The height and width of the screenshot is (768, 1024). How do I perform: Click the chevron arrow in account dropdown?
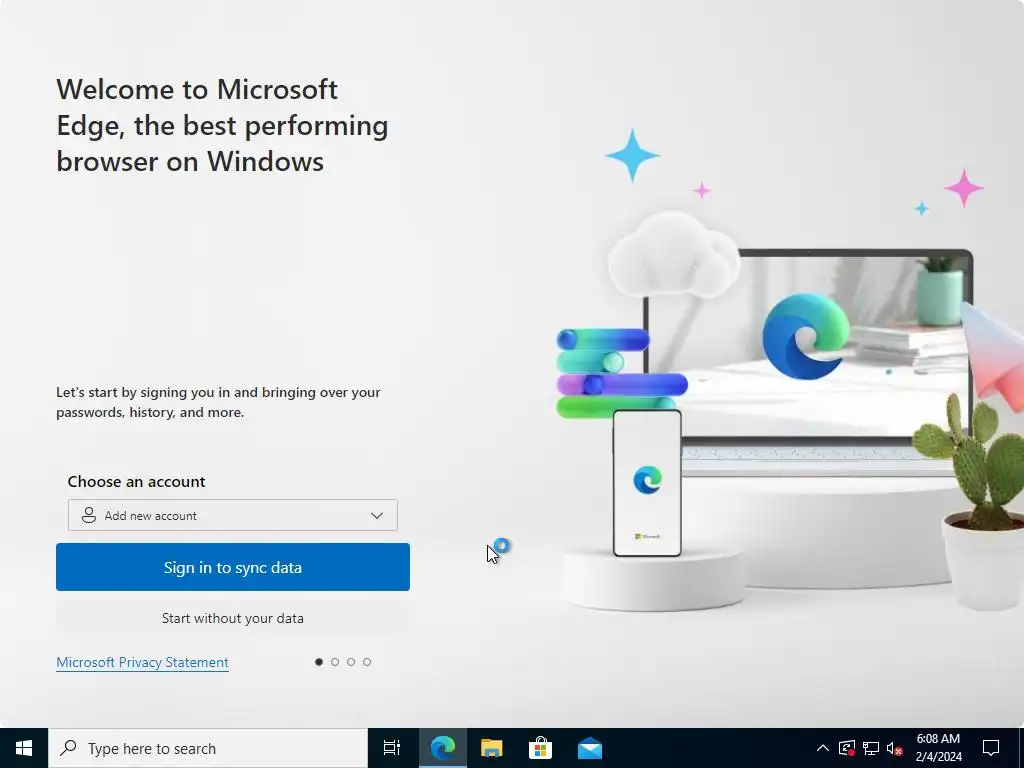tap(377, 515)
